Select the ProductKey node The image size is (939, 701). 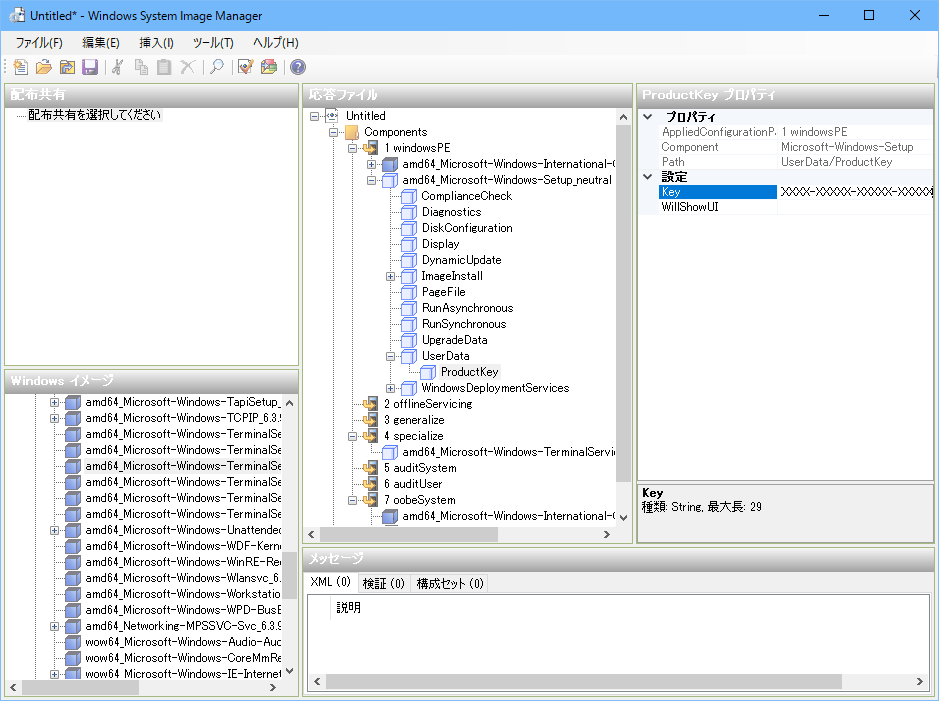(x=470, y=372)
